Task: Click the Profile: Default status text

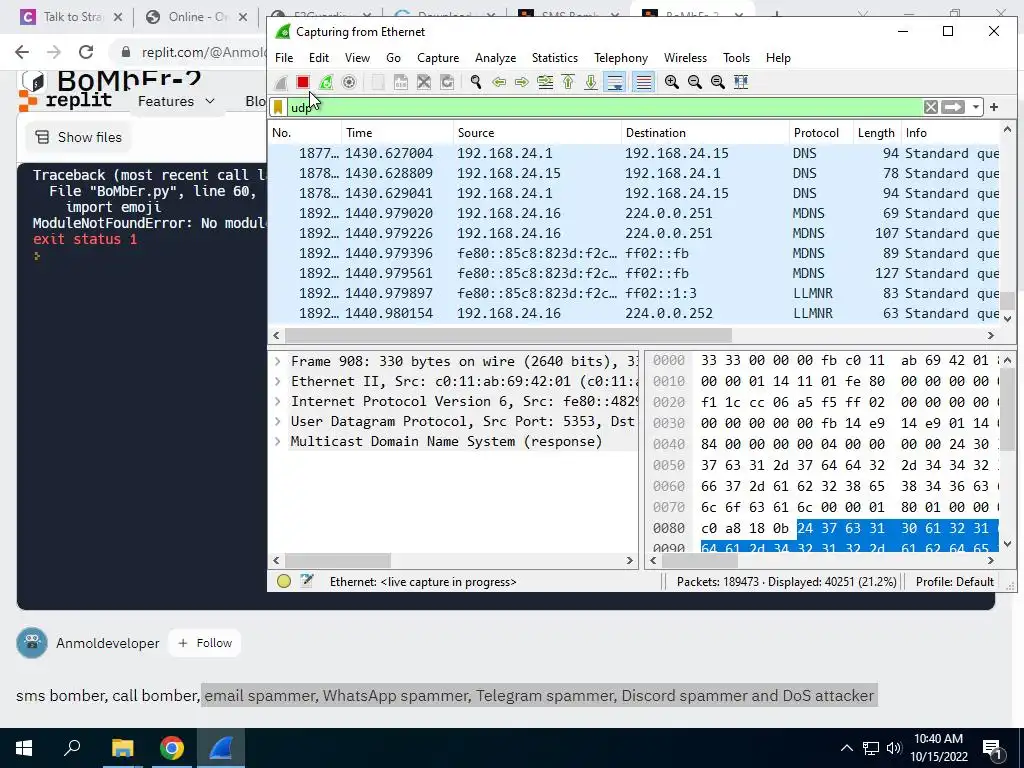Action: [954, 582]
